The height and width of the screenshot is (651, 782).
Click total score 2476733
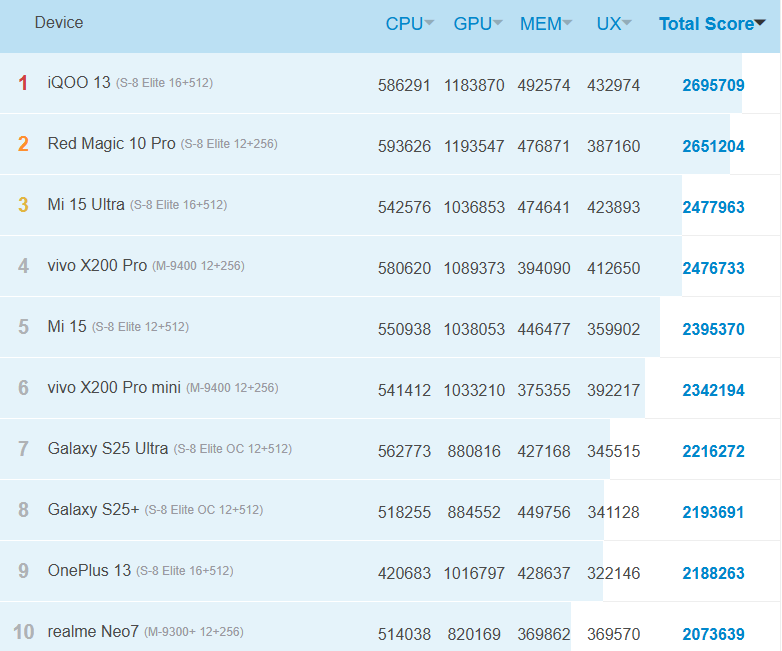(713, 268)
